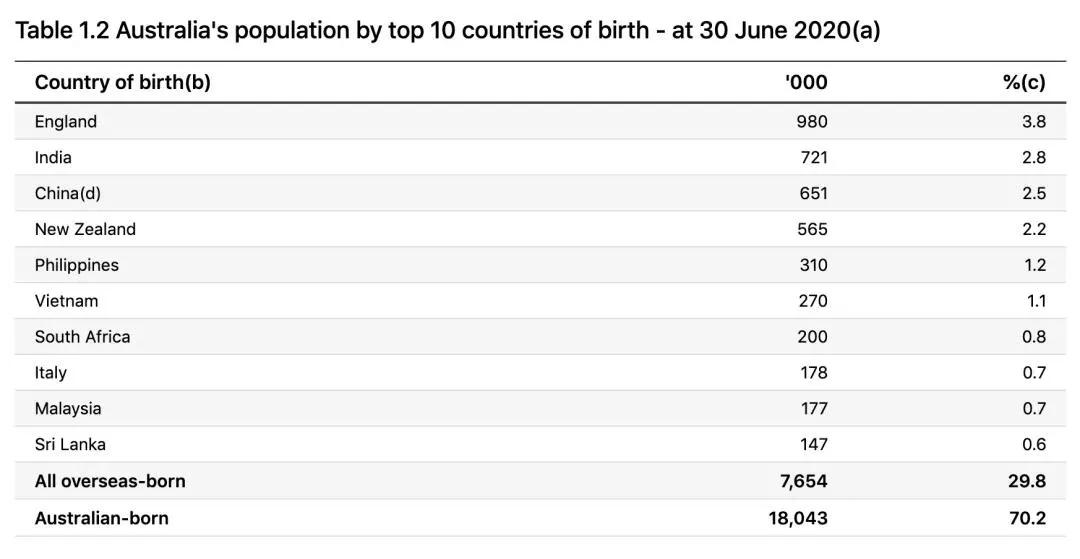Click the Country of birth(b) column header
Screen dimensions: 1080x559
(123, 83)
